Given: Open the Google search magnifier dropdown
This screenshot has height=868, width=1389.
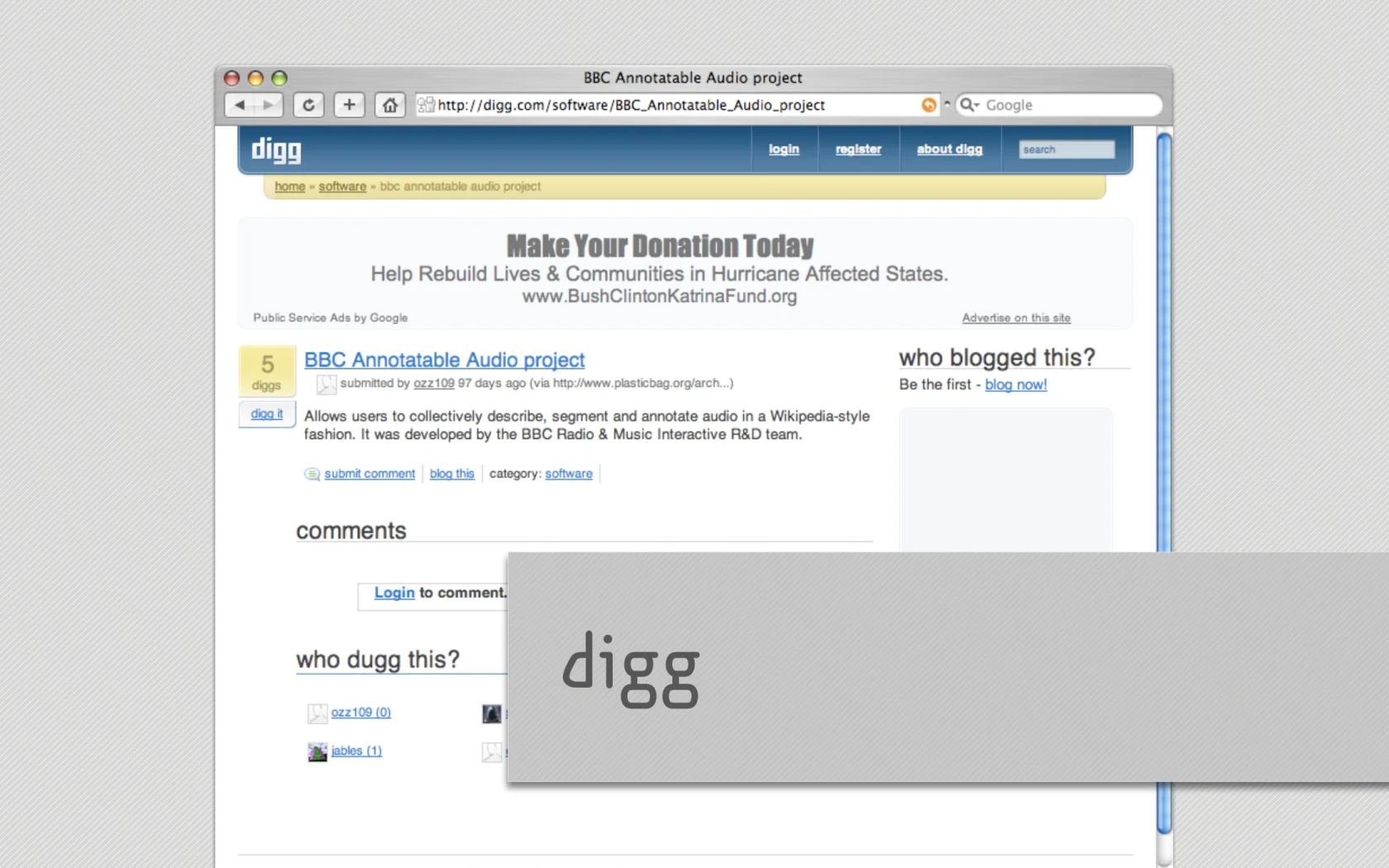Looking at the screenshot, I should (969, 105).
